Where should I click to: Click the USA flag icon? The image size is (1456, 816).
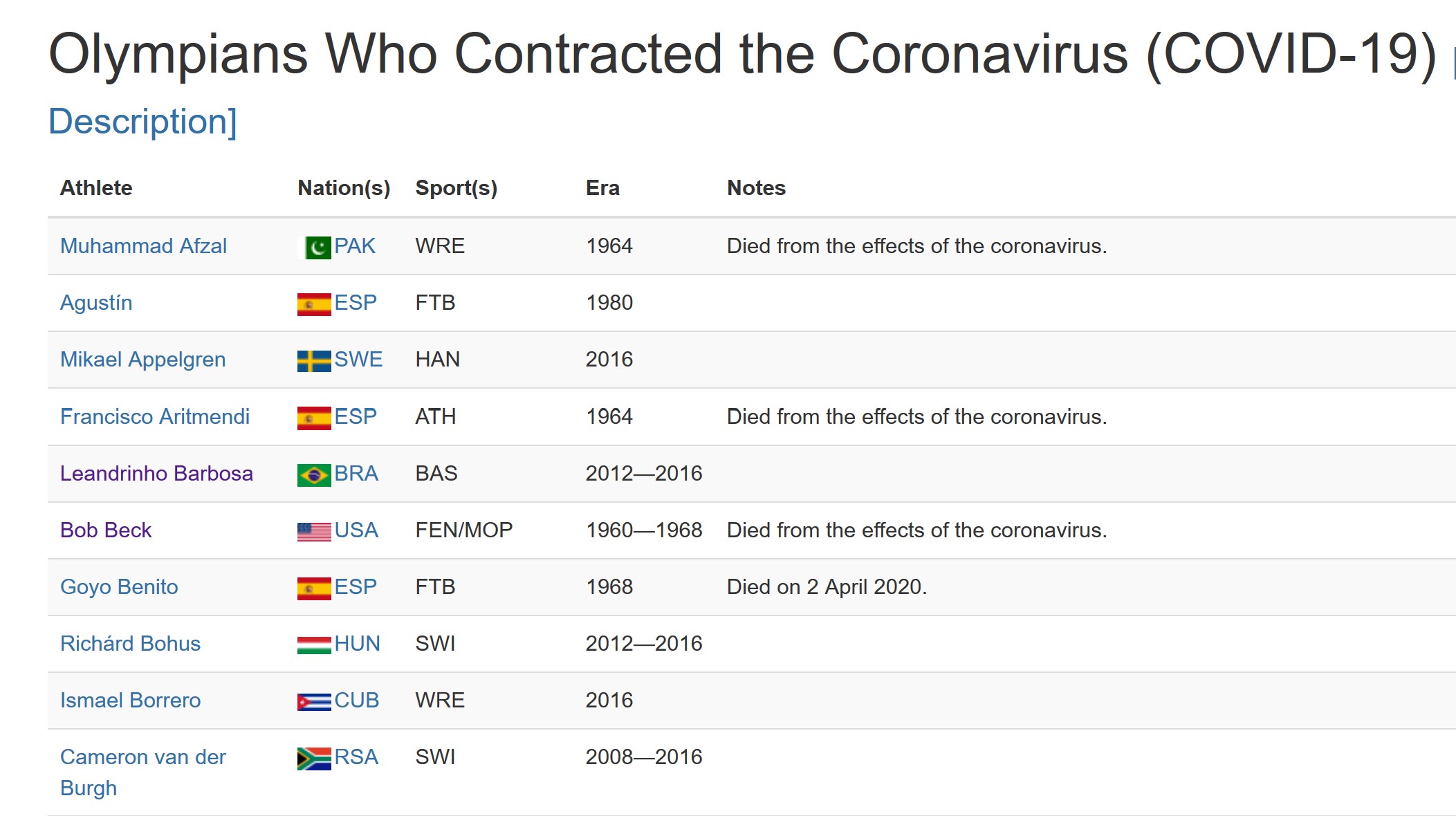pyautogui.click(x=314, y=532)
